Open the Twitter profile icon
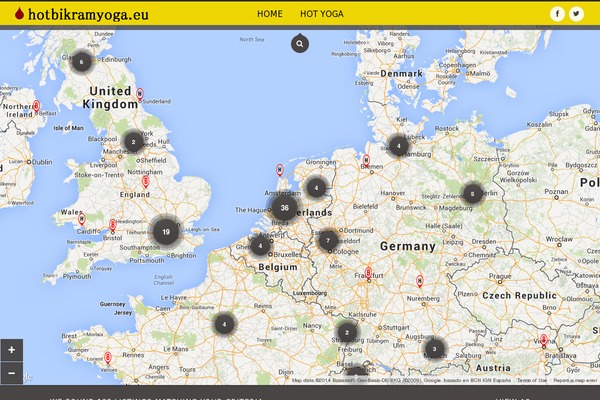 576,14
